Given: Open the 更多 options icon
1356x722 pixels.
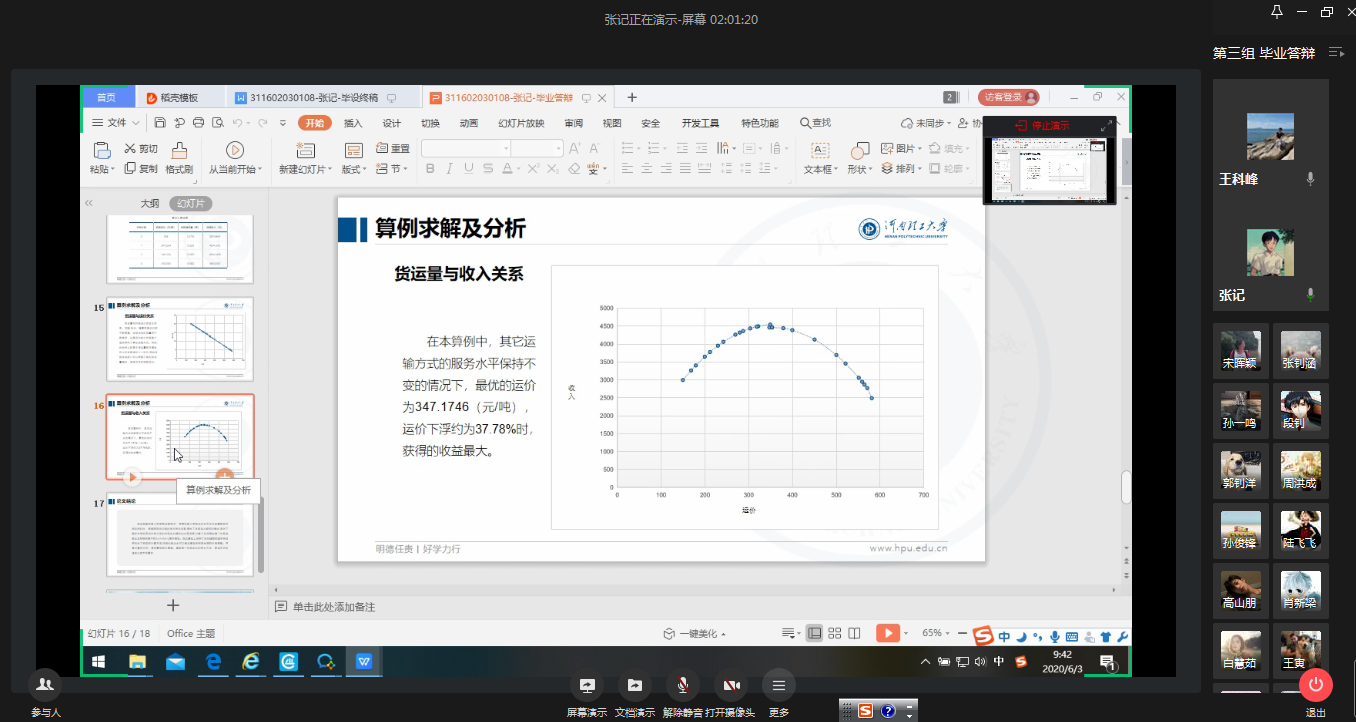Looking at the screenshot, I should [x=778, y=685].
